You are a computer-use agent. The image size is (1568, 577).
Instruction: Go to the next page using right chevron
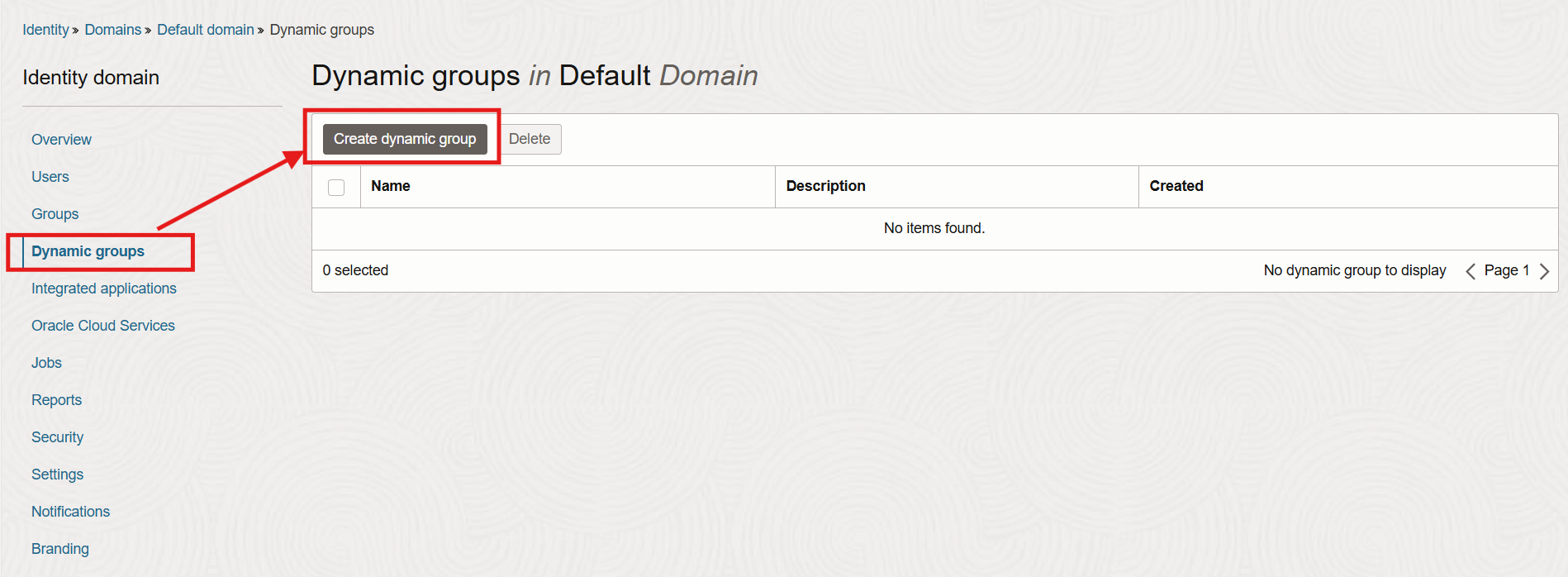[x=1544, y=271]
